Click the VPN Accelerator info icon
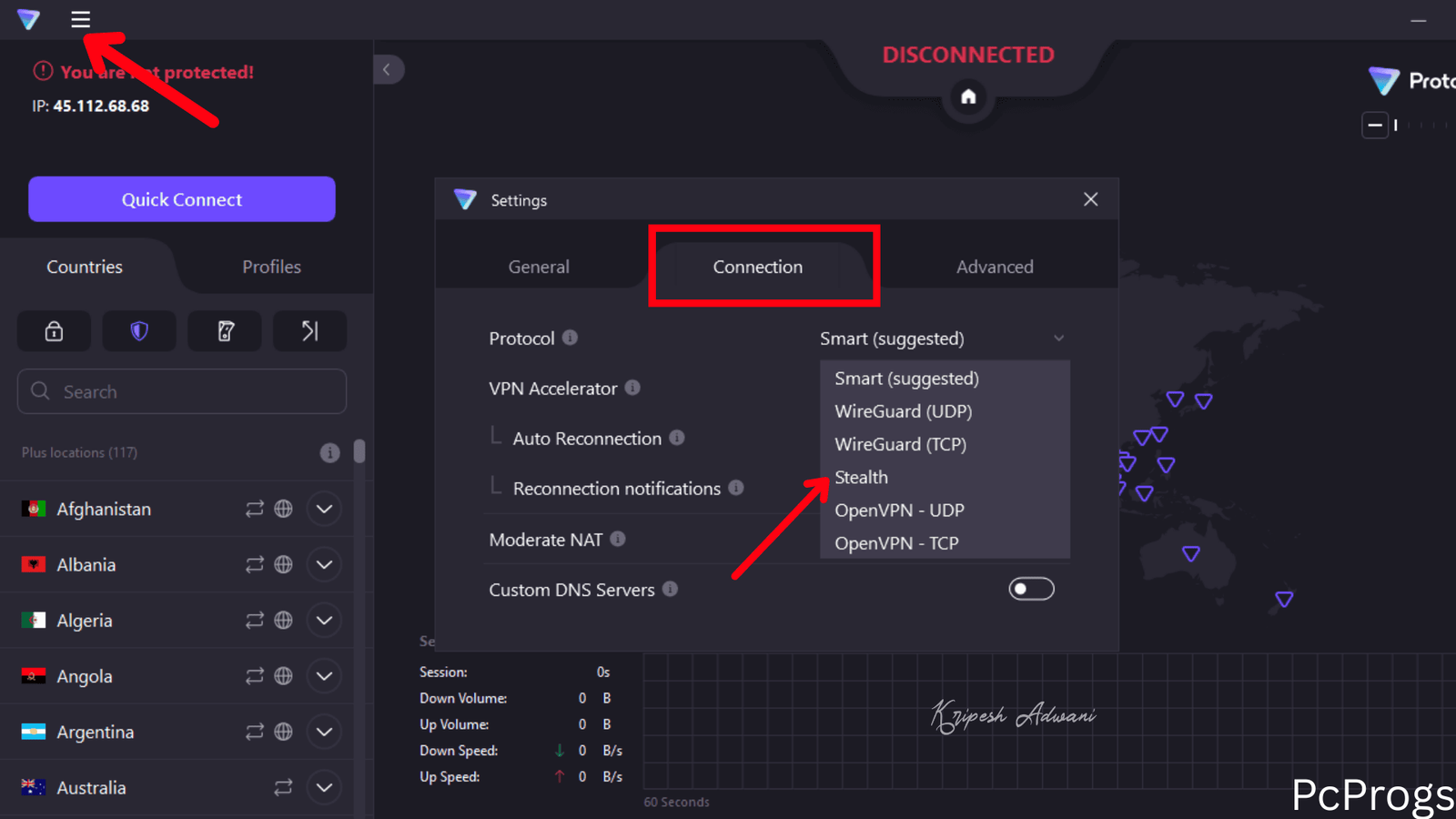 (x=632, y=388)
